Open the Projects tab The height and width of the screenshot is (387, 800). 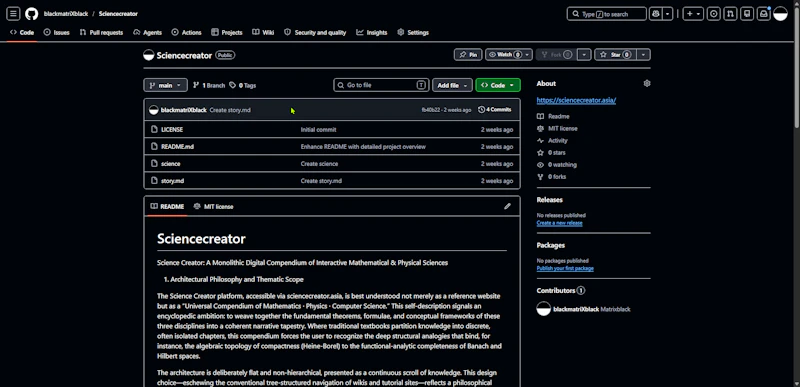(227, 32)
